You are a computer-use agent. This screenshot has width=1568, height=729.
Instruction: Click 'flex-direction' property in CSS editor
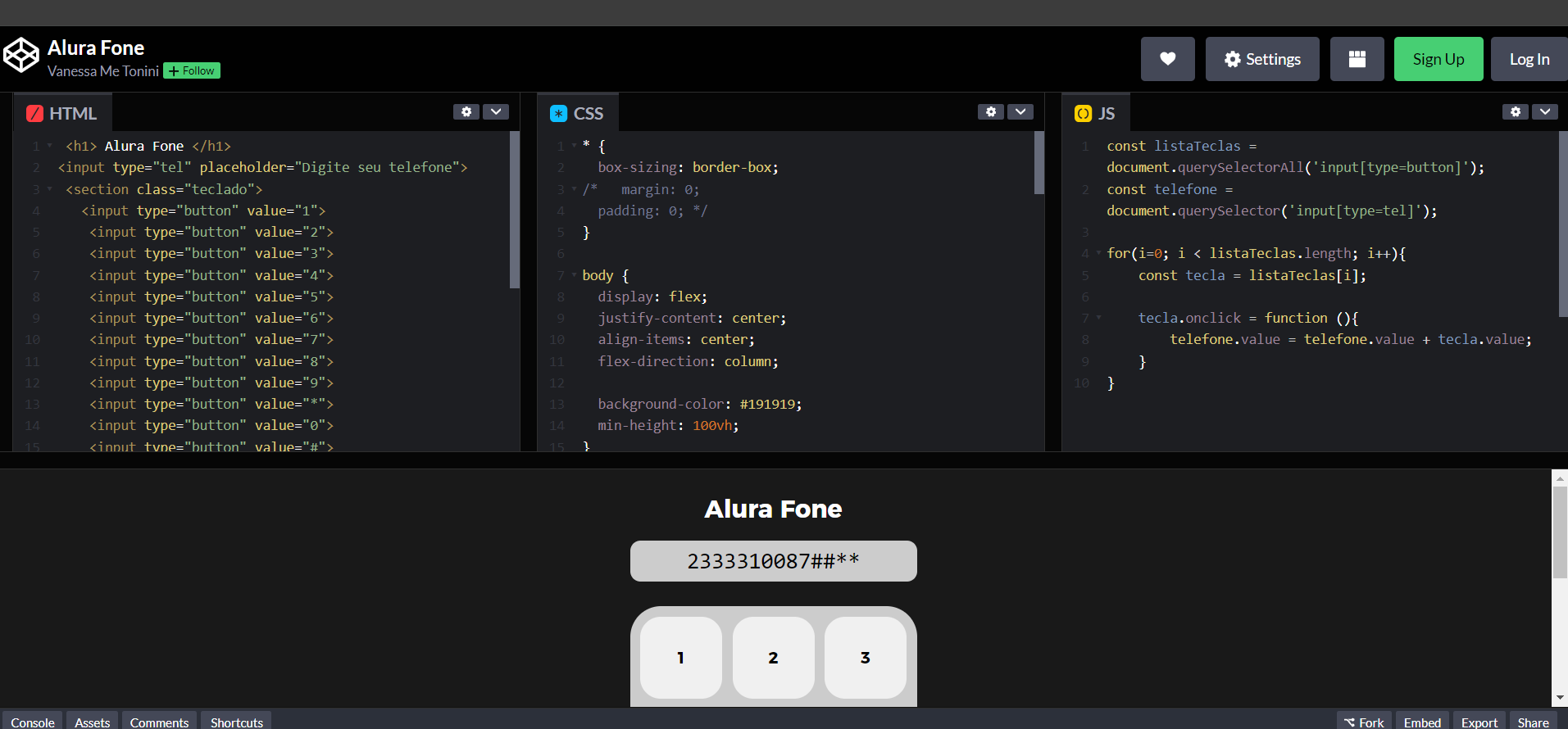click(x=653, y=361)
